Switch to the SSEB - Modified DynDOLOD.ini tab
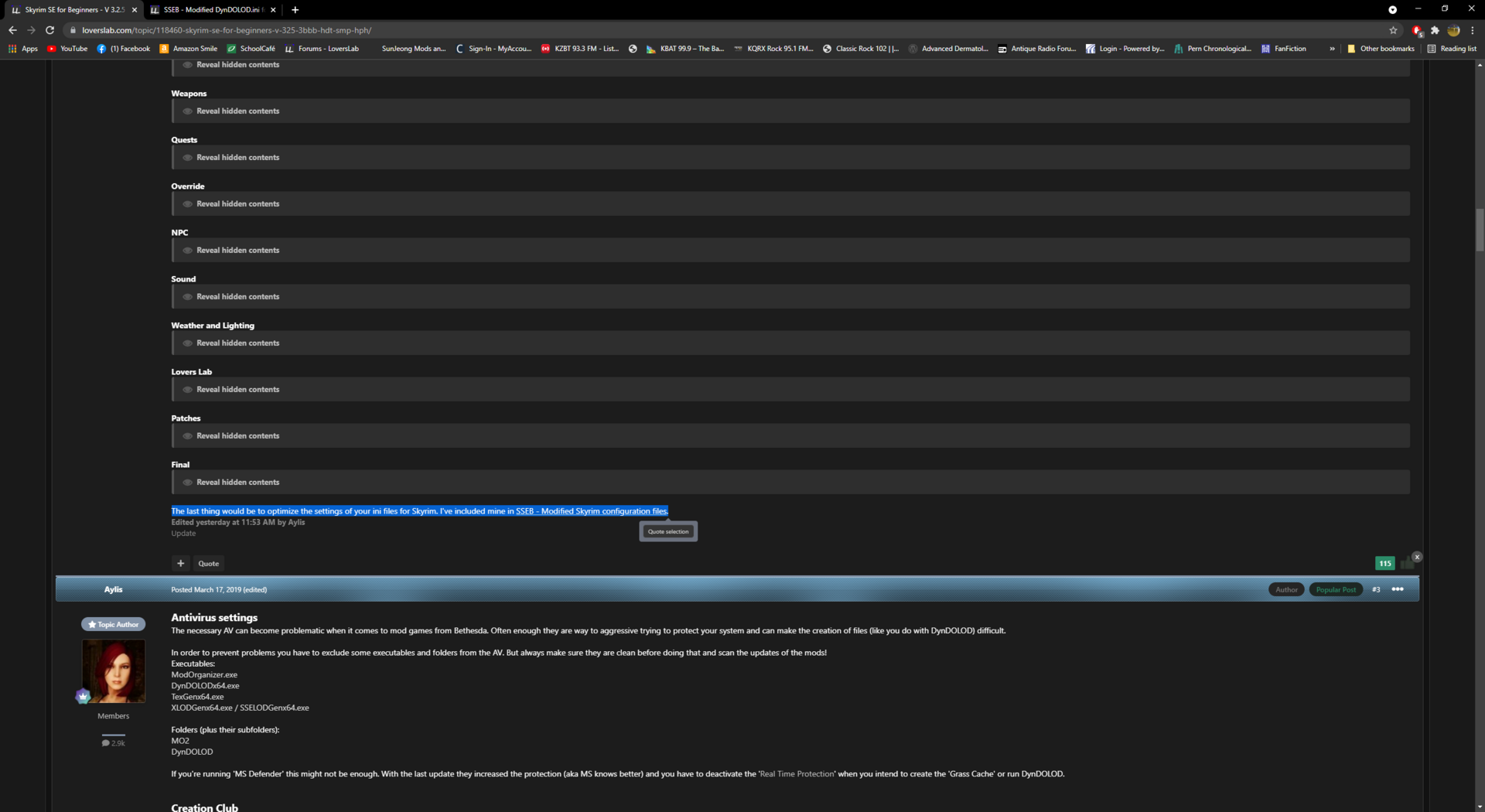This screenshot has width=1485, height=812. point(213,10)
